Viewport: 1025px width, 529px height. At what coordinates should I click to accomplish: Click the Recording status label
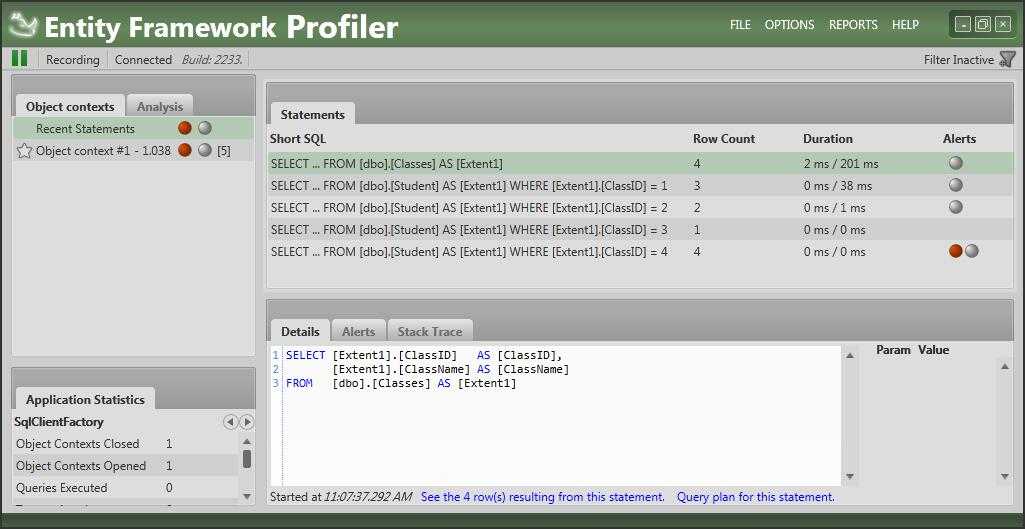73,60
